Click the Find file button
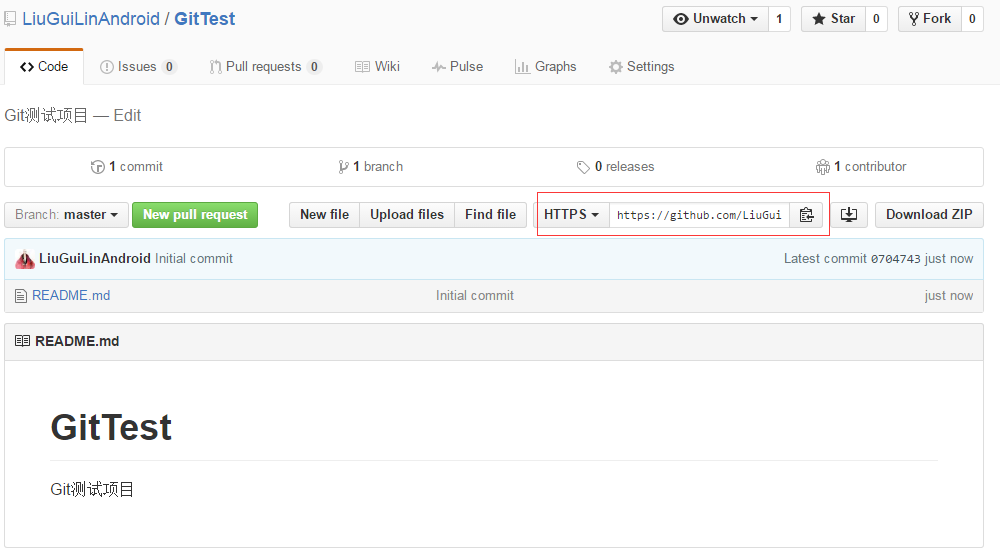Viewport: 1000px width, 556px height. click(x=490, y=215)
